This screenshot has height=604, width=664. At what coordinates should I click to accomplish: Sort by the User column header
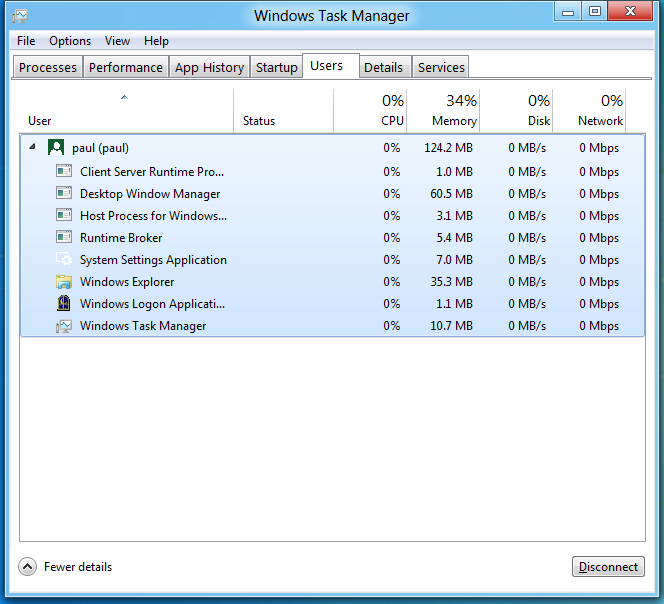pyautogui.click(x=126, y=111)
